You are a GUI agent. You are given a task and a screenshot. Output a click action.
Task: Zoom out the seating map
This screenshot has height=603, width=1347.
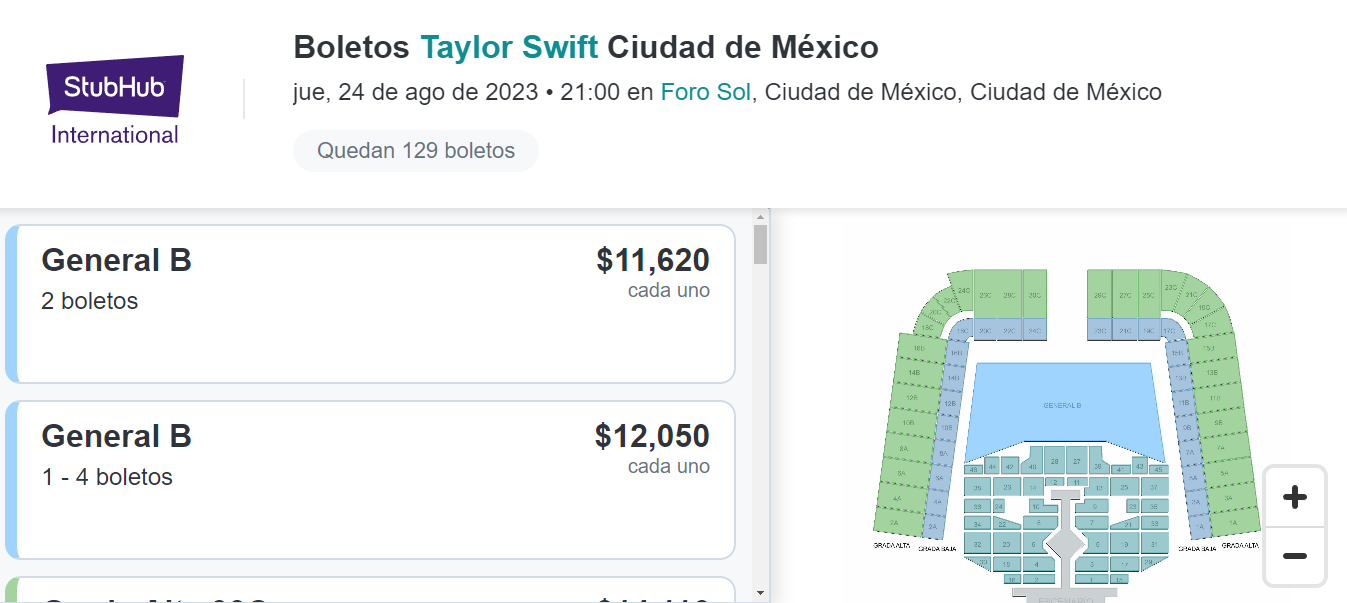pos(1295,556)
